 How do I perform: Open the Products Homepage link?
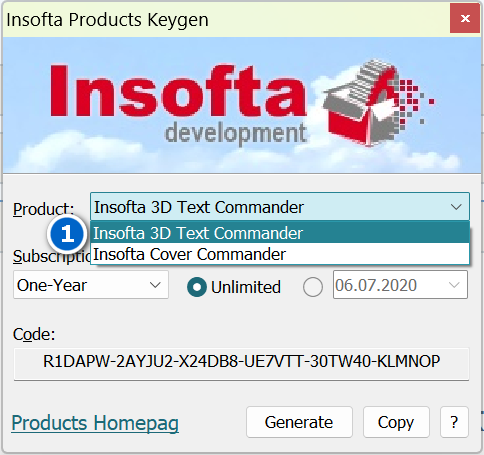point(95,423)
